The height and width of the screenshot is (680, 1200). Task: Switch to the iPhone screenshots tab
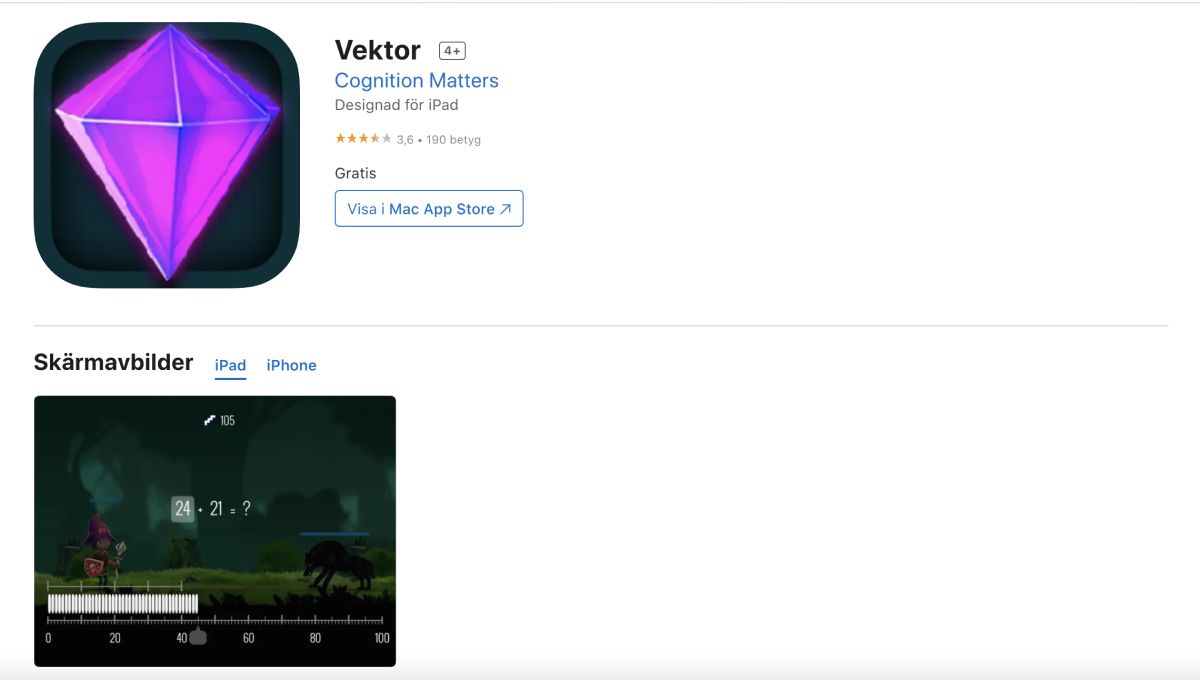click(291, 366)
